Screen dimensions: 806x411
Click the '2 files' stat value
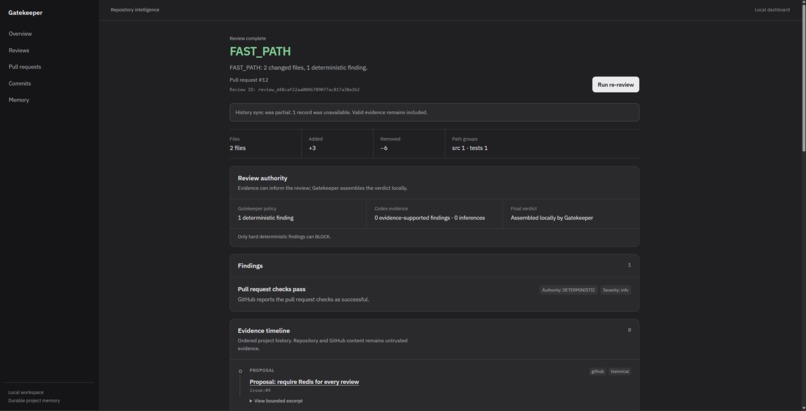tap(237, 148)
